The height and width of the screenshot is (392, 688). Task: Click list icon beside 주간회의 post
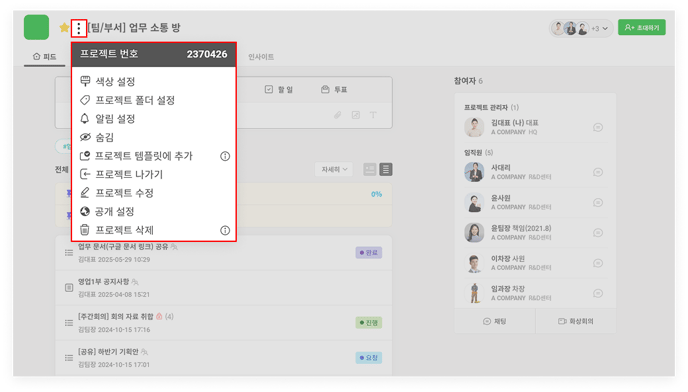point(69,323)
